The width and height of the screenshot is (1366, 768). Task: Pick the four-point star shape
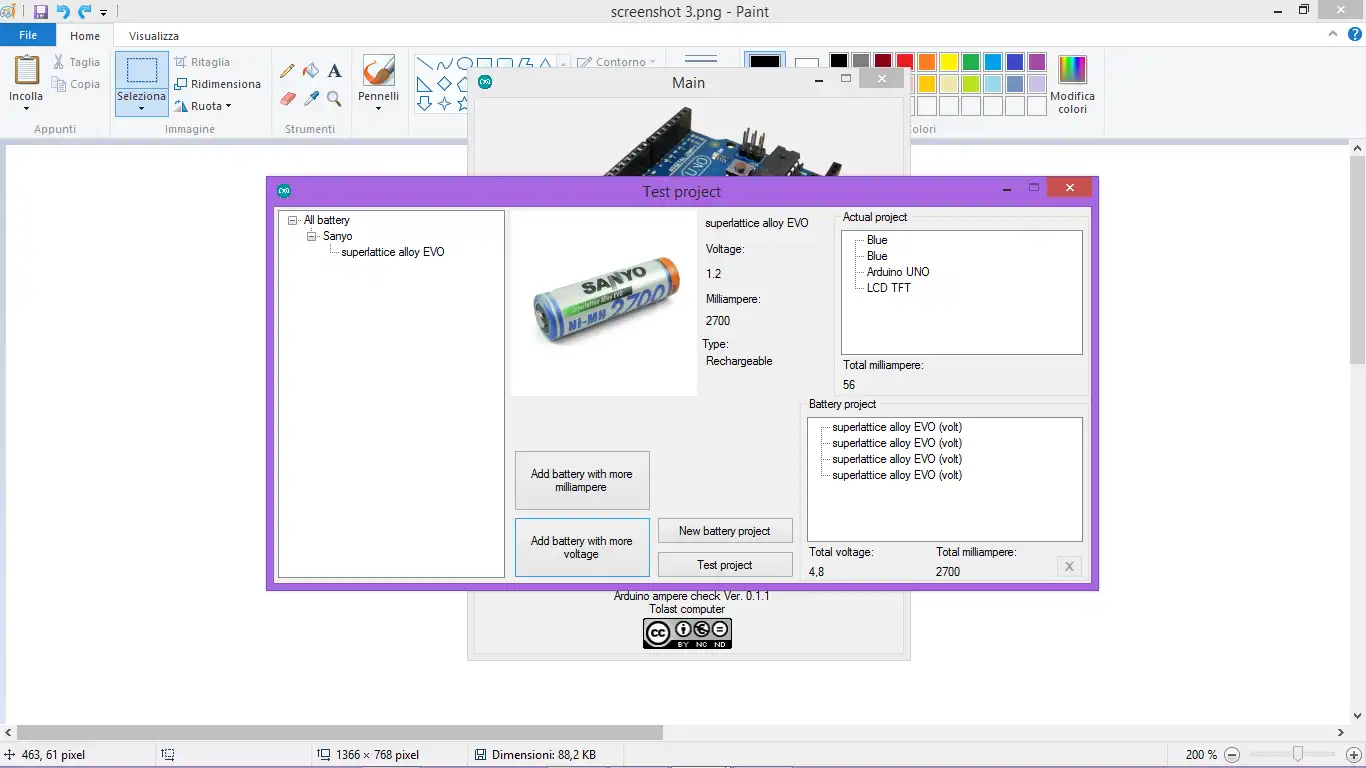point(444,103)
